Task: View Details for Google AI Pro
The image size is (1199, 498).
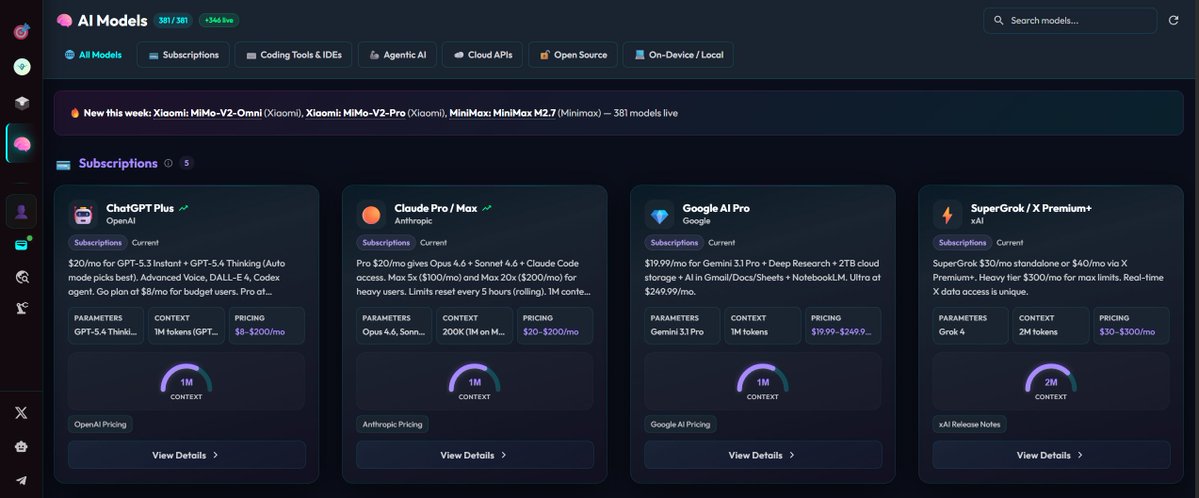Action: point(763,455)
